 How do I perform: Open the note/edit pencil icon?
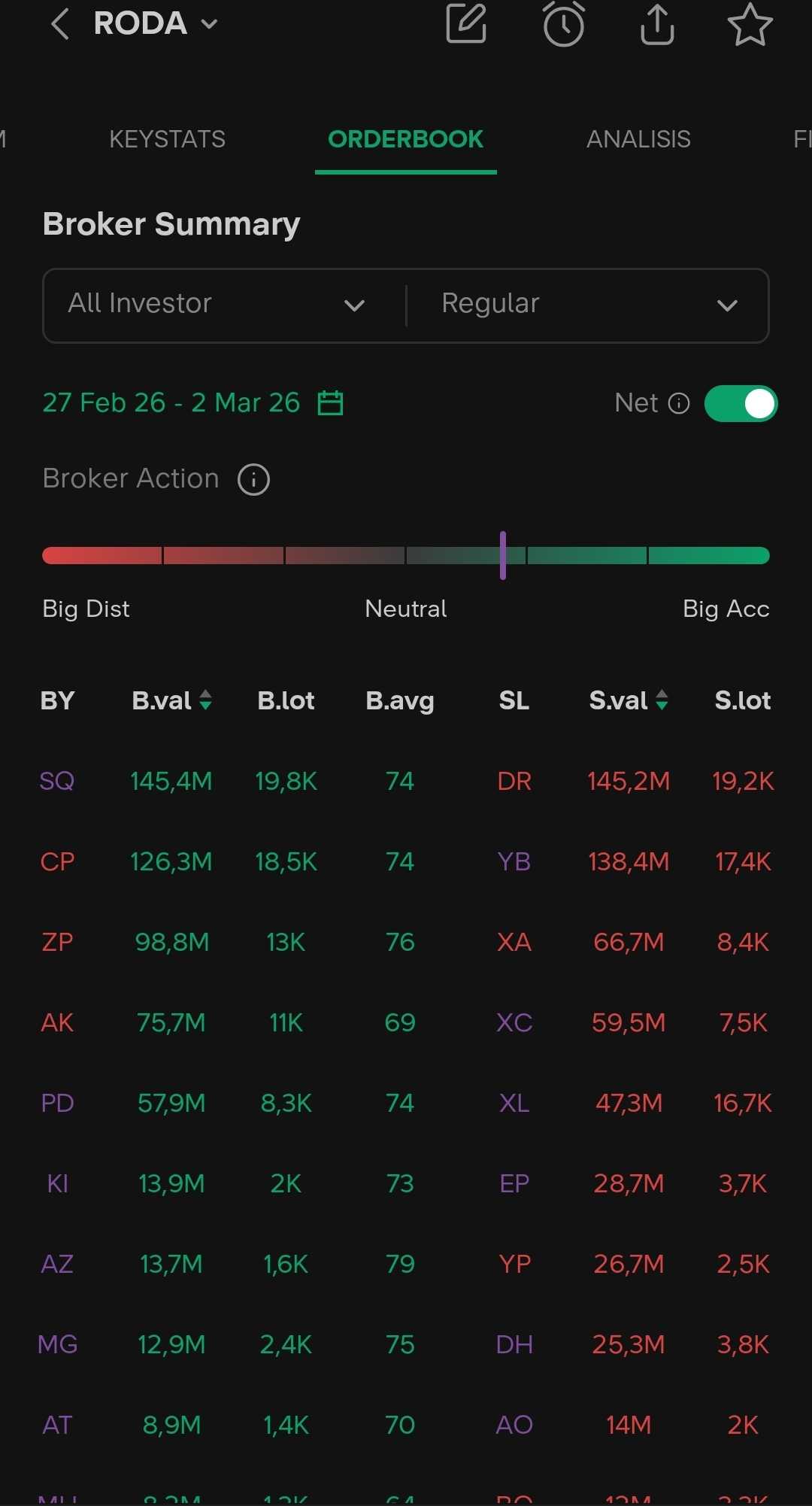tap(466, 24)
